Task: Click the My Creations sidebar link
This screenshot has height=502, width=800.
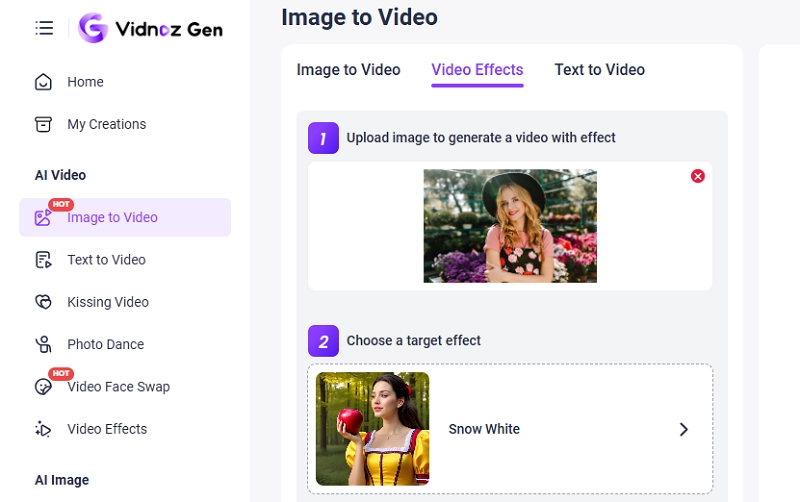Action: click(106, 125)
